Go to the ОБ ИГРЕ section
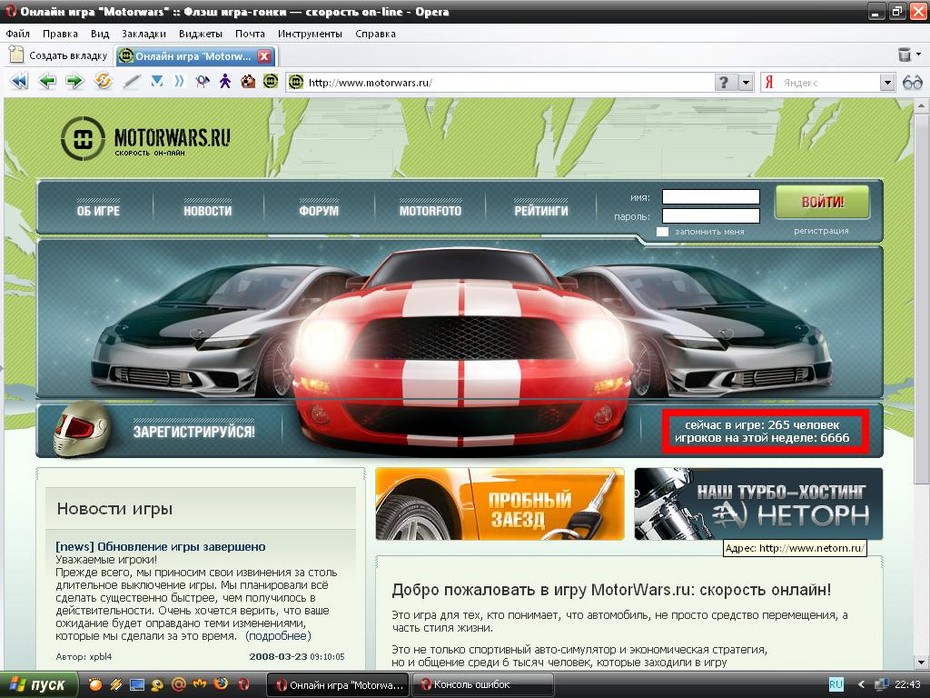Viewport: 930px width, 698px height. click(x=98, y=211)
